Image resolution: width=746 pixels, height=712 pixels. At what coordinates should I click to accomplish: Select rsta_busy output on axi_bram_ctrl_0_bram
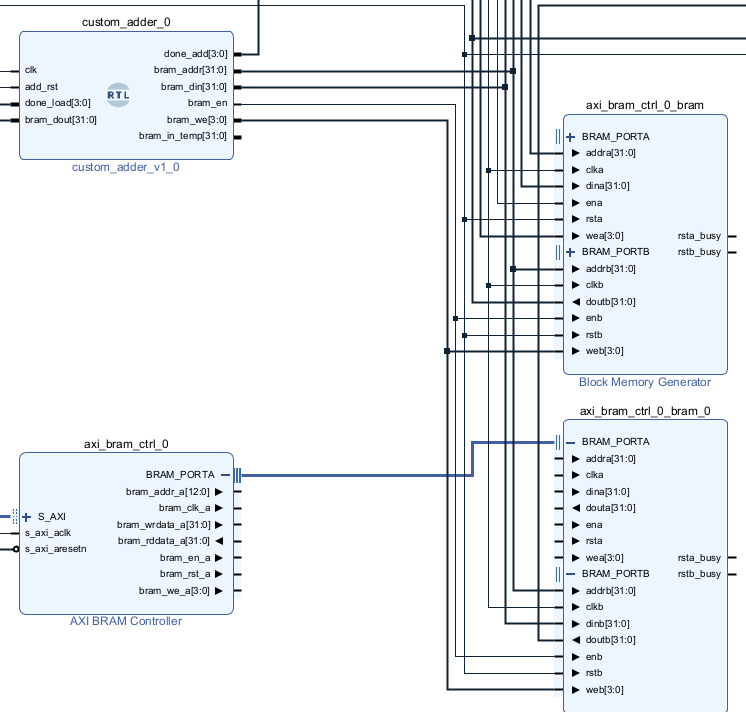click(699, 236)
